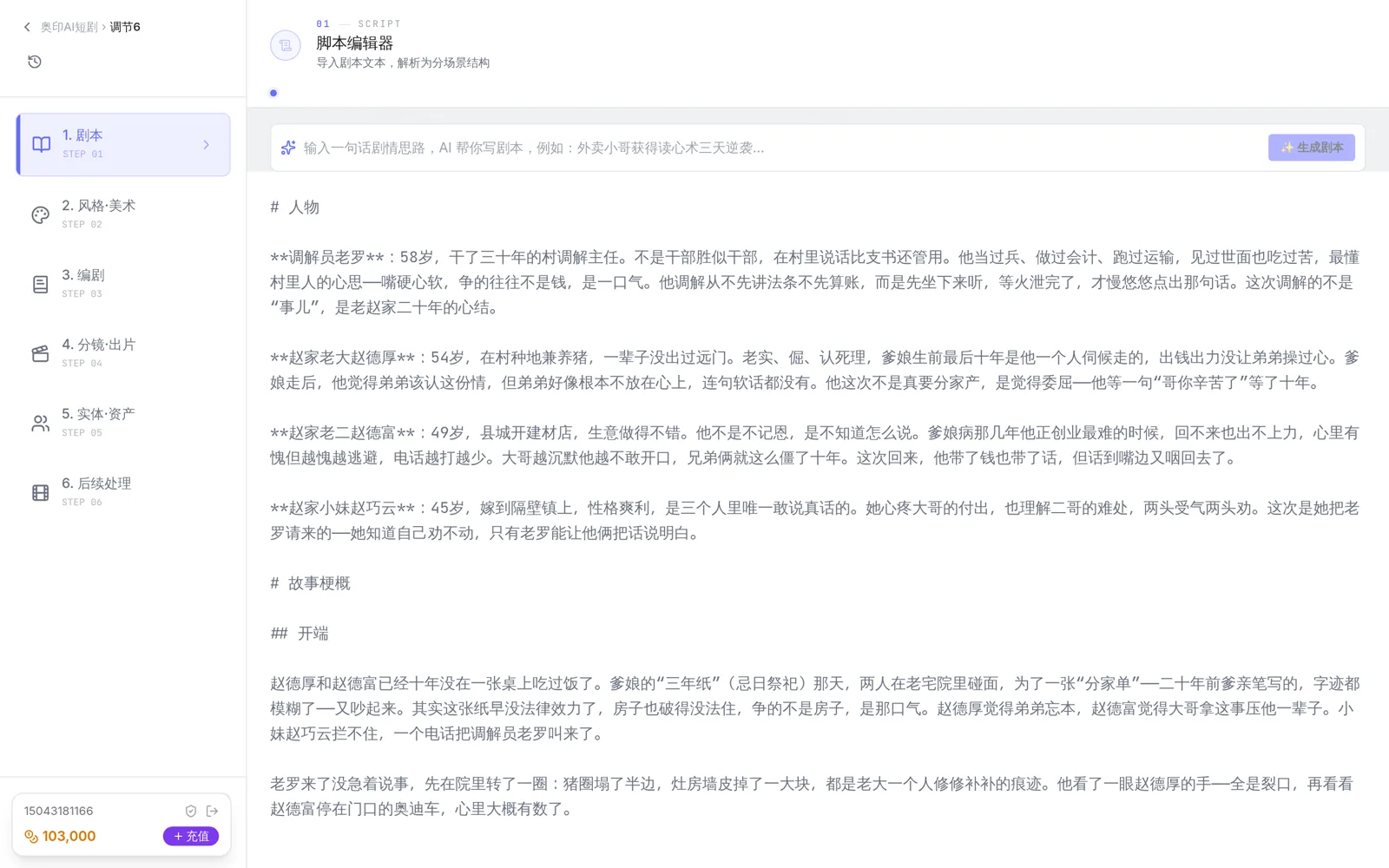Click the '# 人物' heading in script

(x=295, y=207)
